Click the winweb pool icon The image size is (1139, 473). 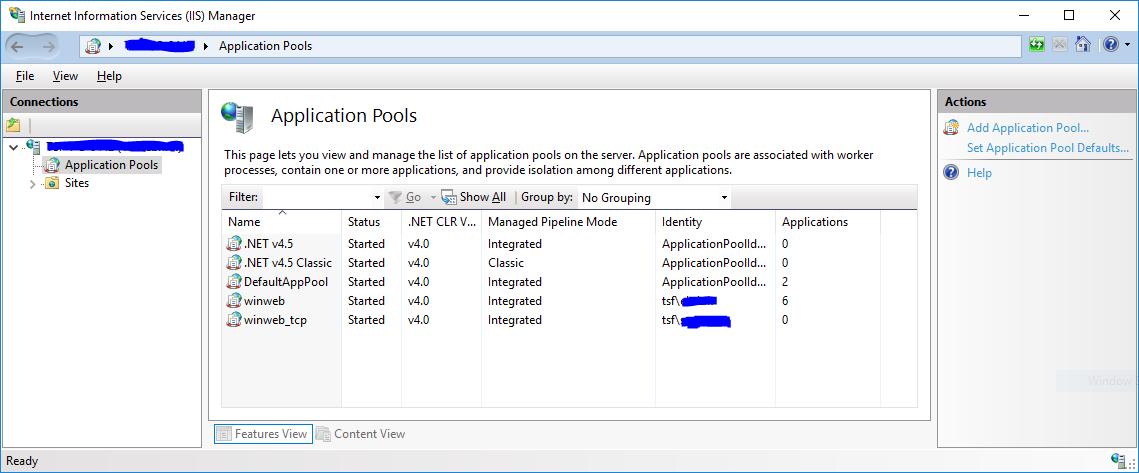(x=235, y=301)
